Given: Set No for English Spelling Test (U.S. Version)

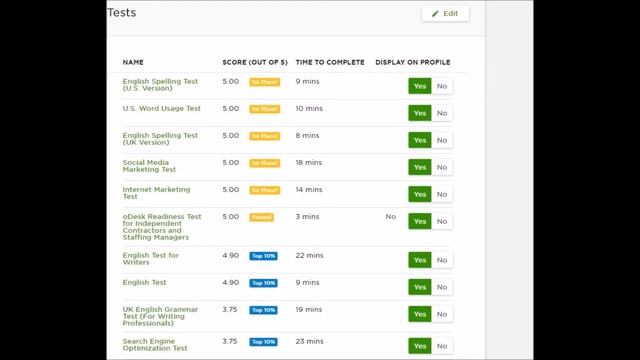Looking at the screenshot, I should [x=442, y=86].
